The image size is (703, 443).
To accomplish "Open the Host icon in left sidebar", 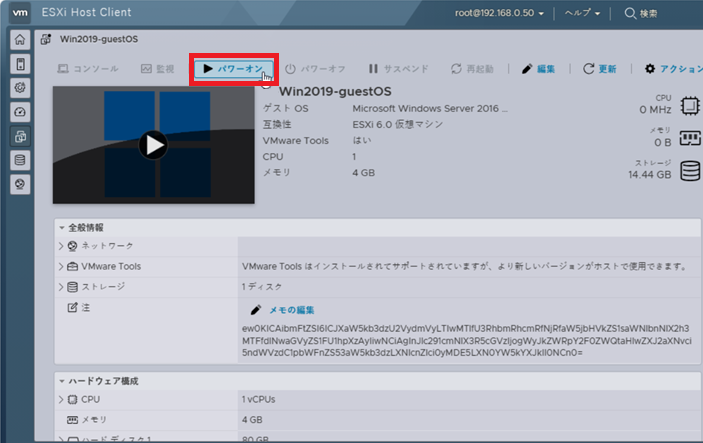I will point(19,64).
